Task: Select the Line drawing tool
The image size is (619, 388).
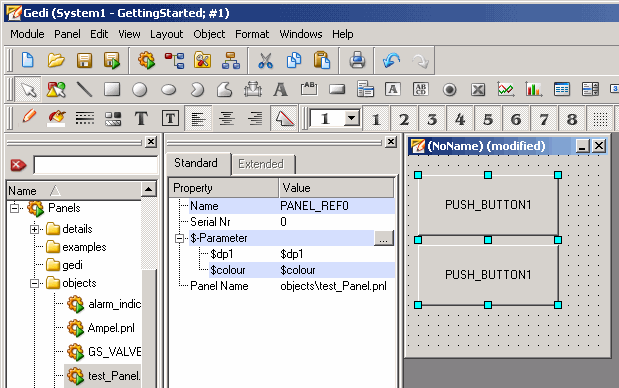Action: pyautogui.click(x=84, y=89)
